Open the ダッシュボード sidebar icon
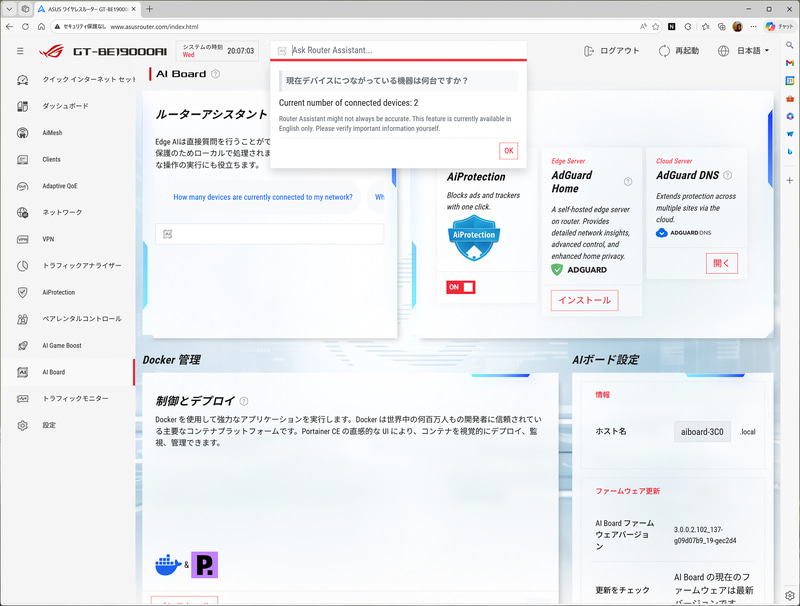Screen dimensions: 800x606 coord(22,106)
